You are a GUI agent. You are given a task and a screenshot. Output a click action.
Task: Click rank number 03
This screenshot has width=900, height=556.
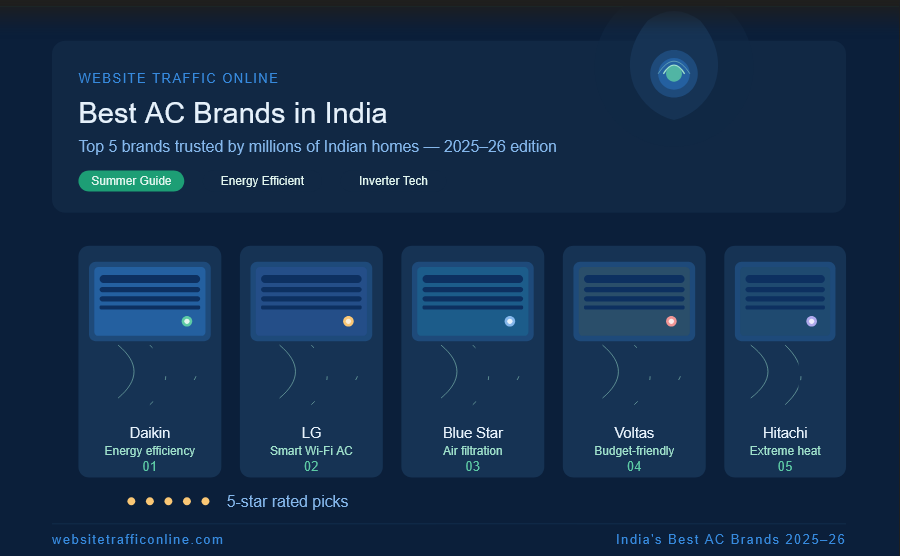click(473, 466)
